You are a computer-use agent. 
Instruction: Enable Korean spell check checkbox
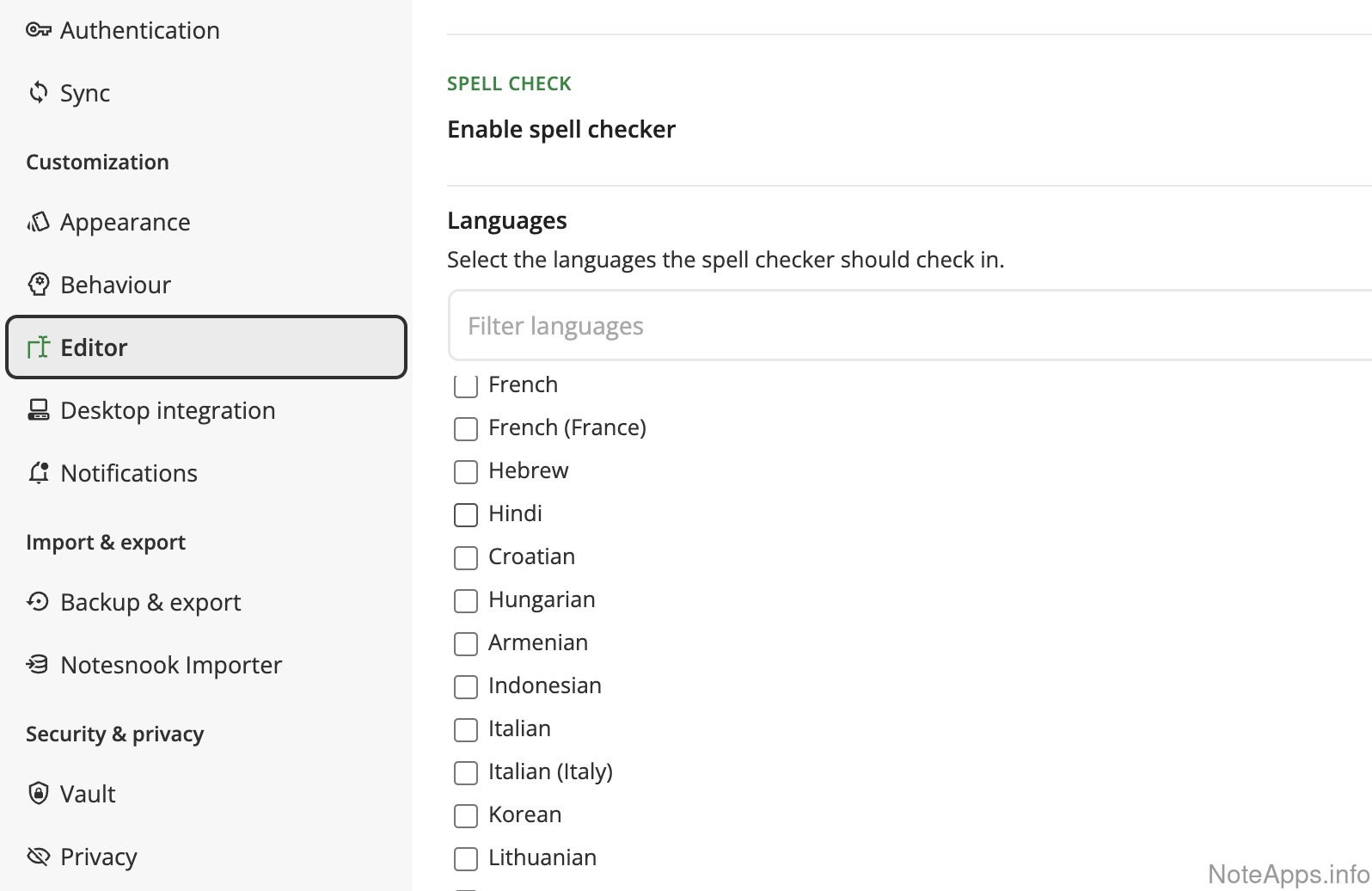[x=465, y=815]
